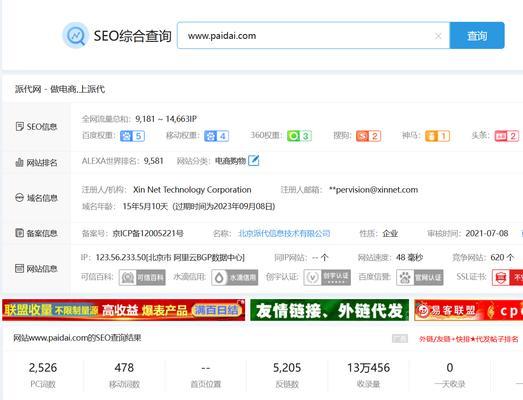
Task: Select the 网站信息 section label
Action: pos(37,268)
